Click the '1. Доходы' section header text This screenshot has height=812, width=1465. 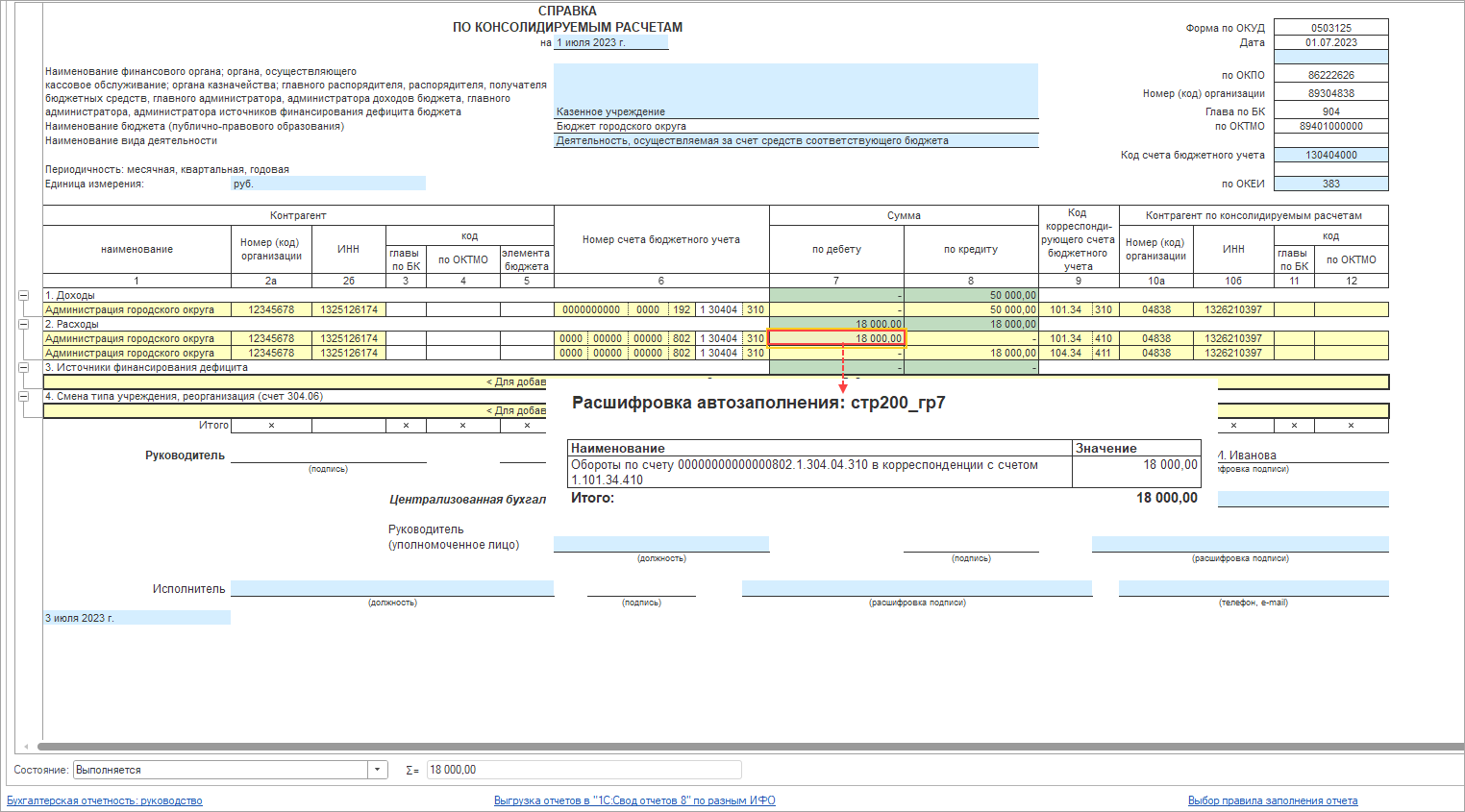click(69, 295)
